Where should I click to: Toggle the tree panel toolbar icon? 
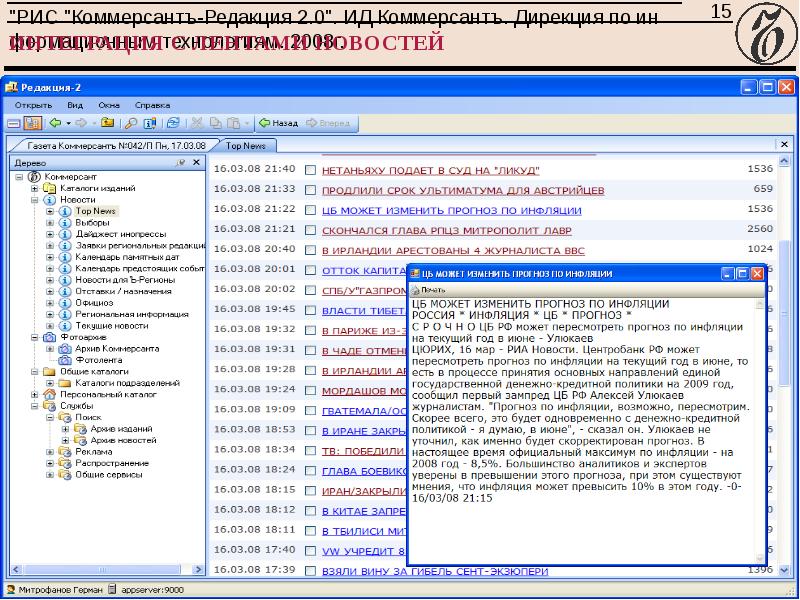[32, 123]
